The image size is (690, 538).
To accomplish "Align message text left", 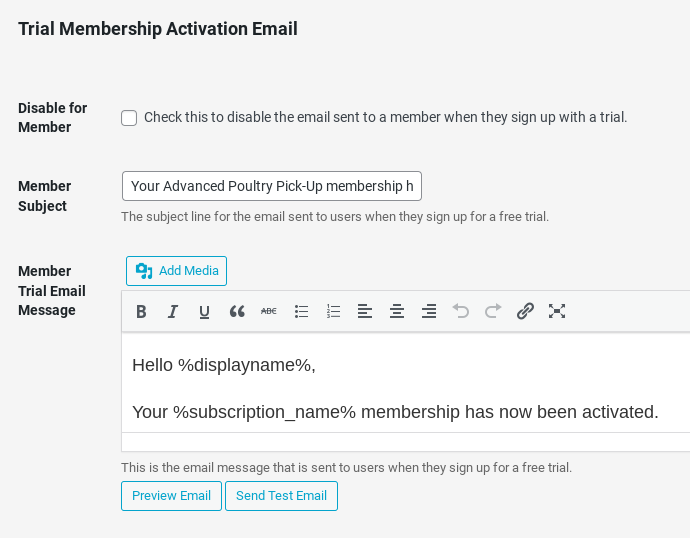I will (365, 311).
